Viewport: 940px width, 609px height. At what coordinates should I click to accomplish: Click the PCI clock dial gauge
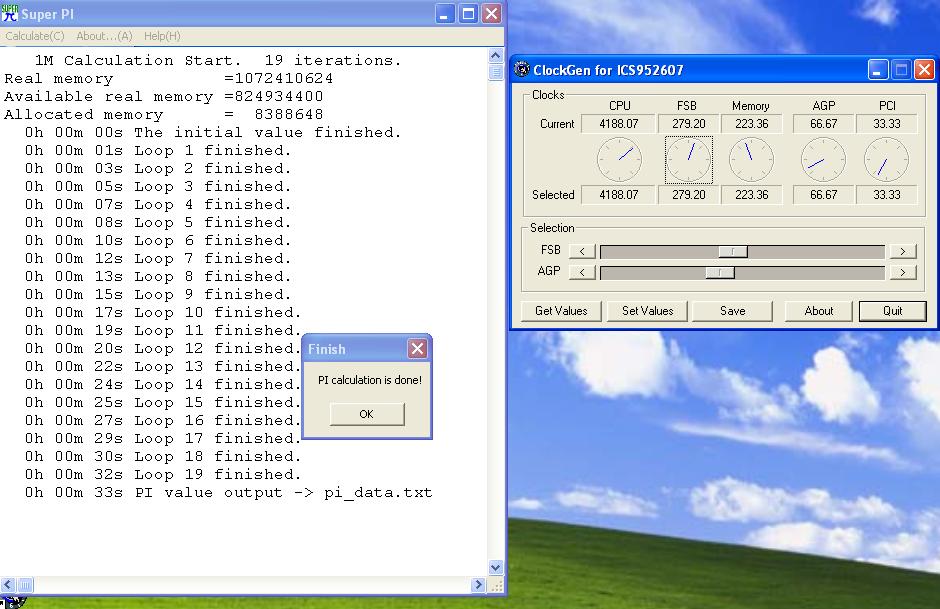[x=886, y=159]
